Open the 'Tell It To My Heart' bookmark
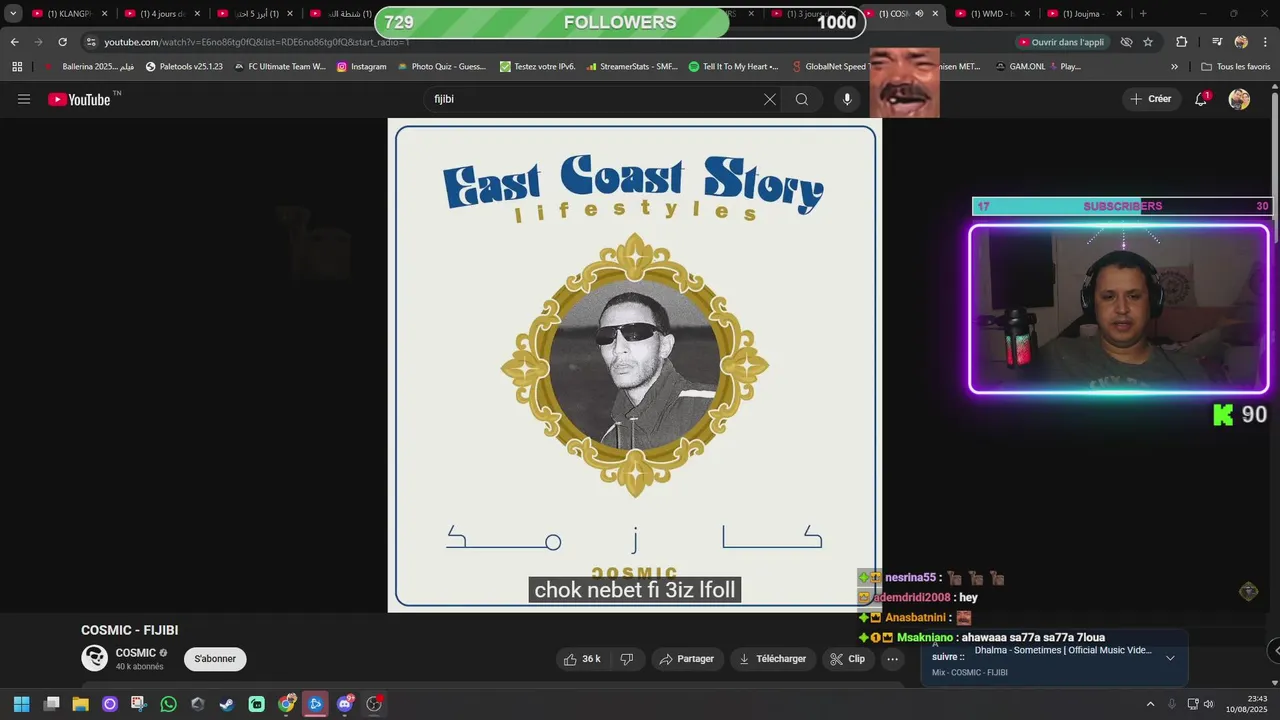 tap(734, 67)
